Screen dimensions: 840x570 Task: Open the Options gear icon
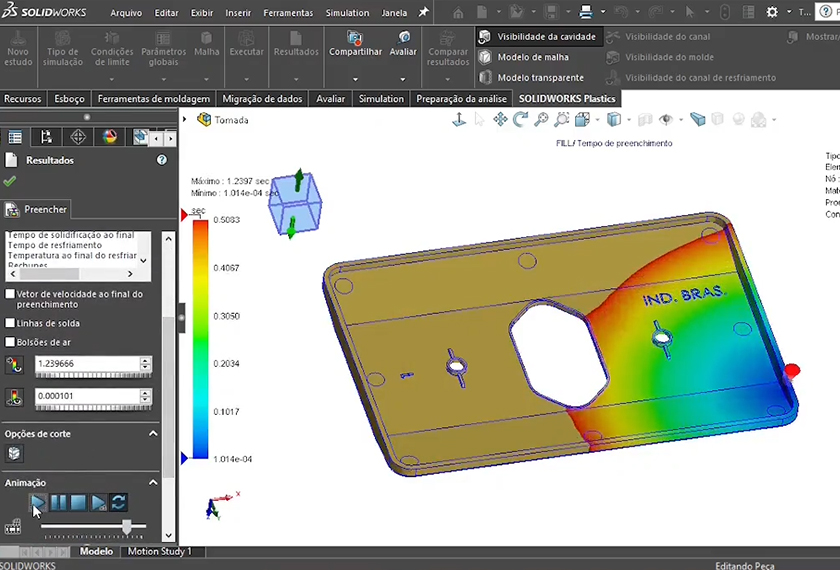tap(772, 12)
